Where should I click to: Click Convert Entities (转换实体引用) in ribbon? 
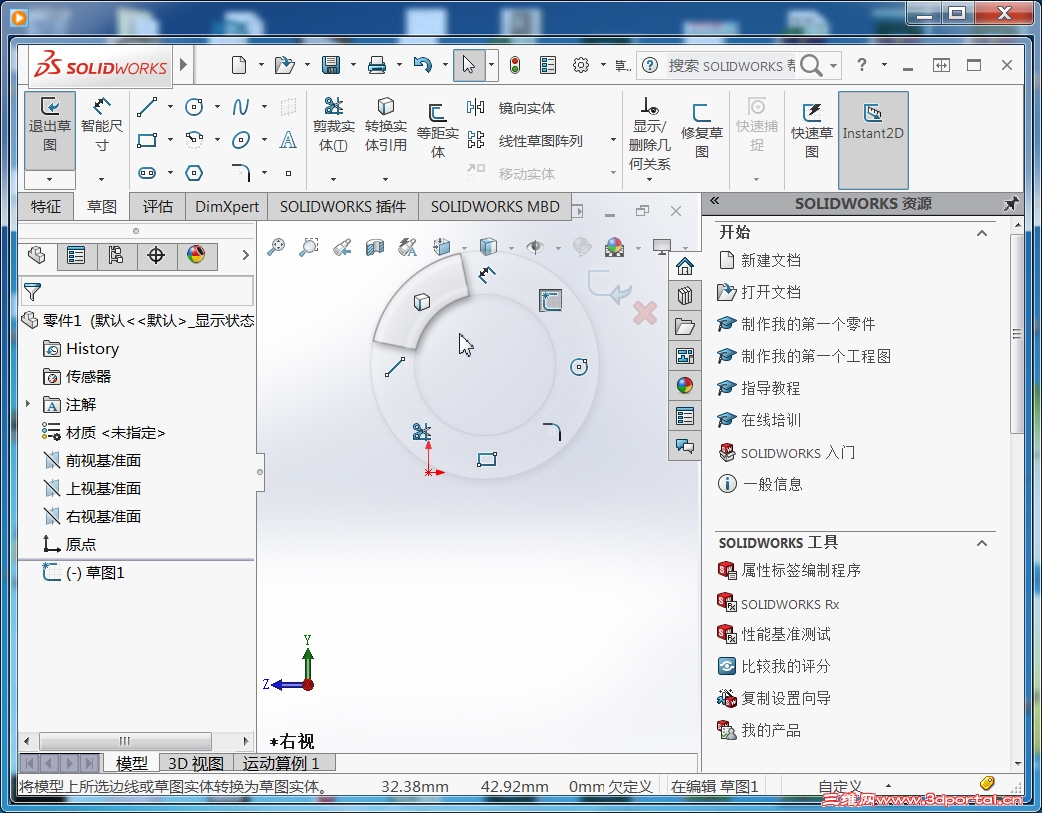coord(385,124)
